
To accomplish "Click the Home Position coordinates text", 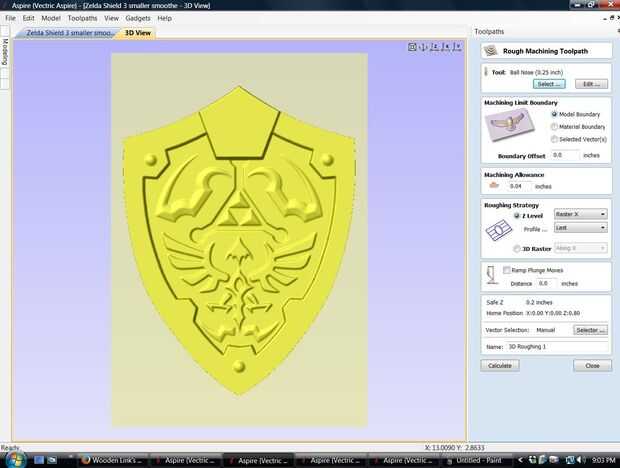I will coord(533,313).
